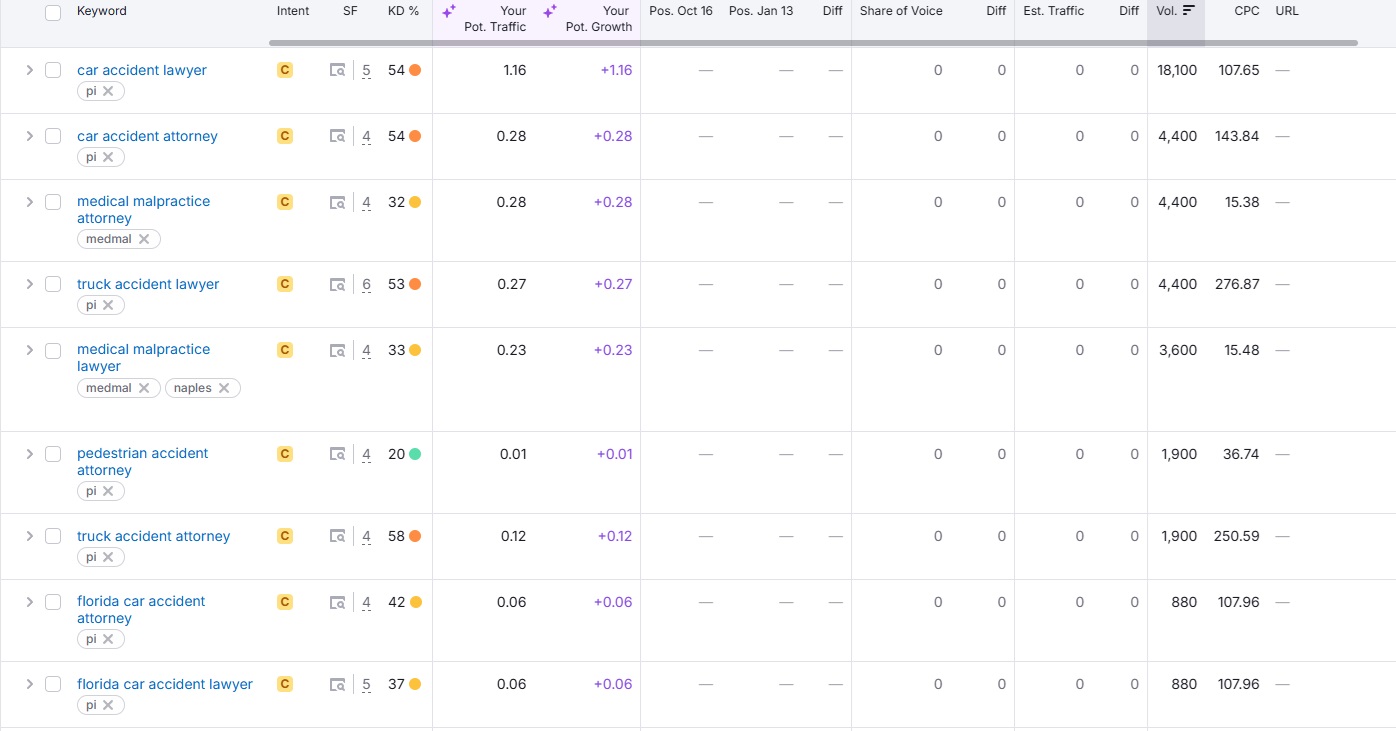Screen dimensions: 1396x731
Task: Check the pedestrian accident attorney row checkbox
Action: click(x=53, y=454)
